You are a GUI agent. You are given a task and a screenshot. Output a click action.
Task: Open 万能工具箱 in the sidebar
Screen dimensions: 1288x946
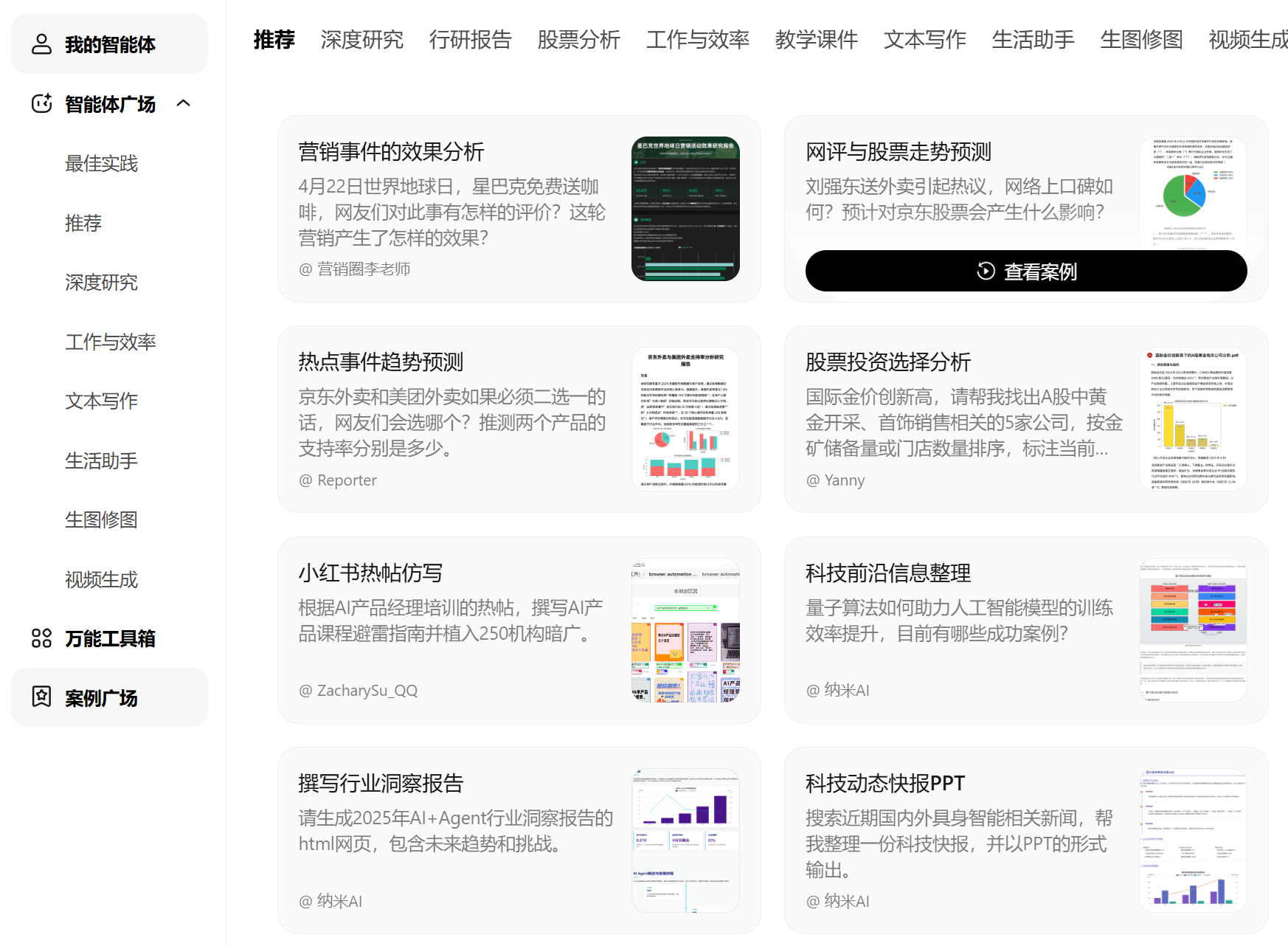pos(109,638)
